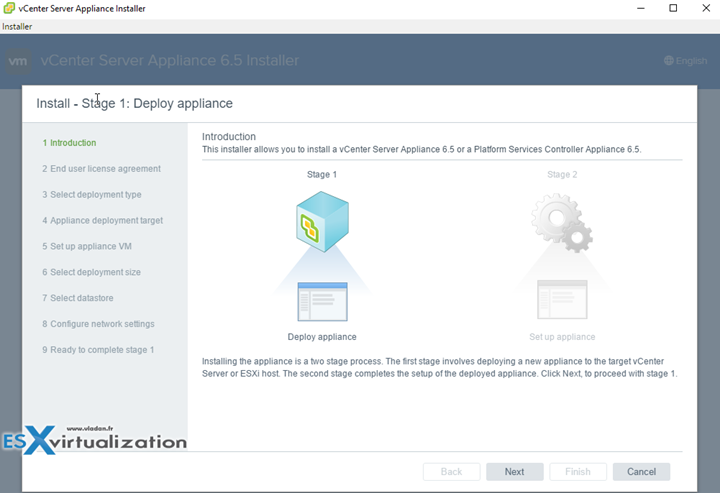
Task: Select step 8 Configure network settings
Action: pyautogui.click(x=98, y=324)
